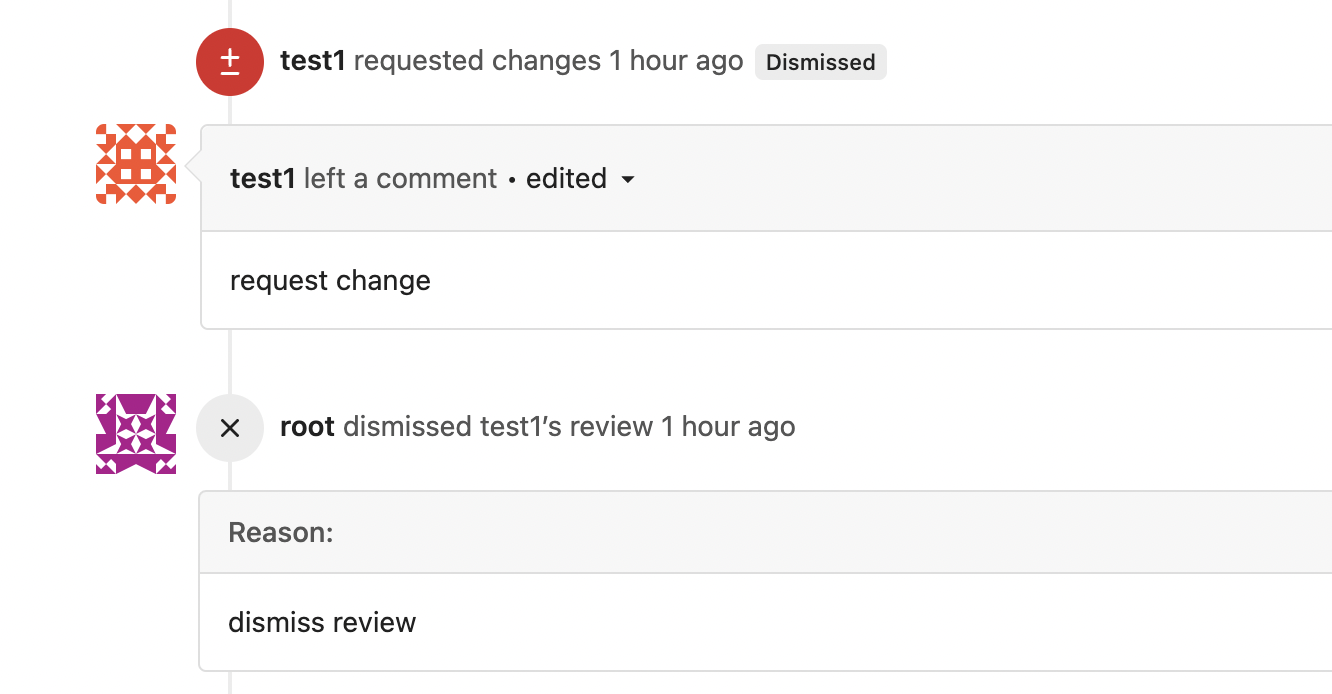The width and height of the screenshot is (1332, 694).
Task: Click the red requested-changes review icon
Action: [x=230, y=62]
